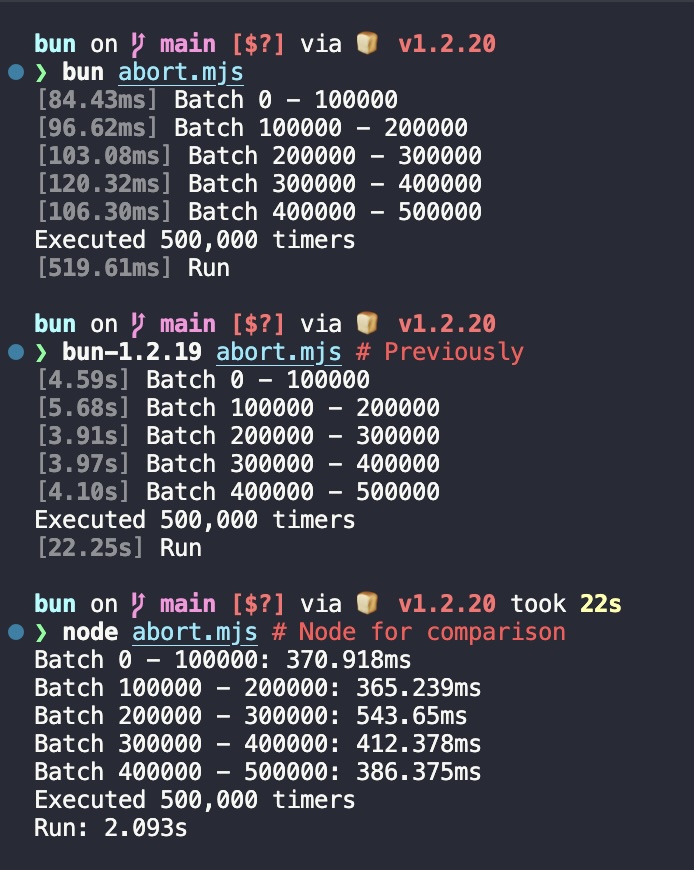The image size is (694, 870).
Task: Click the prompt chevron before 'node'
Action: tap(41, 632)
